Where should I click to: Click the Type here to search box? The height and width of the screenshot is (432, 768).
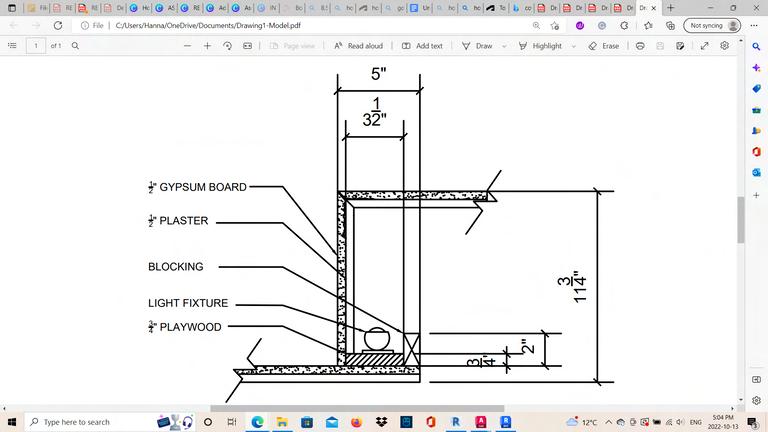coord(110,422)
